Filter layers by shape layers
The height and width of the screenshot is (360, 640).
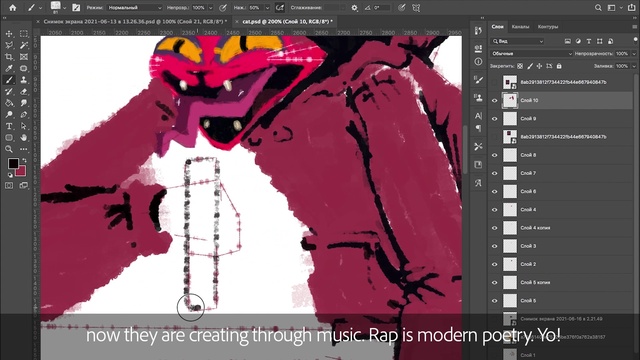(600, 41)
